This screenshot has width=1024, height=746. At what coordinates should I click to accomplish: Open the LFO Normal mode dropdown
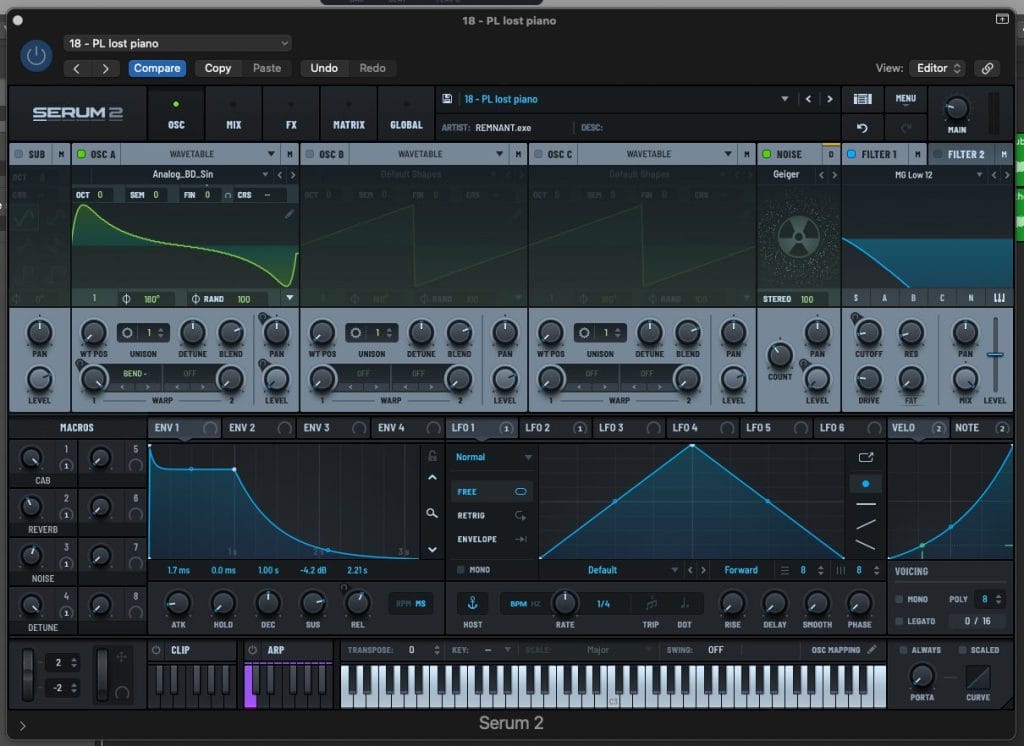click(493, 457)
